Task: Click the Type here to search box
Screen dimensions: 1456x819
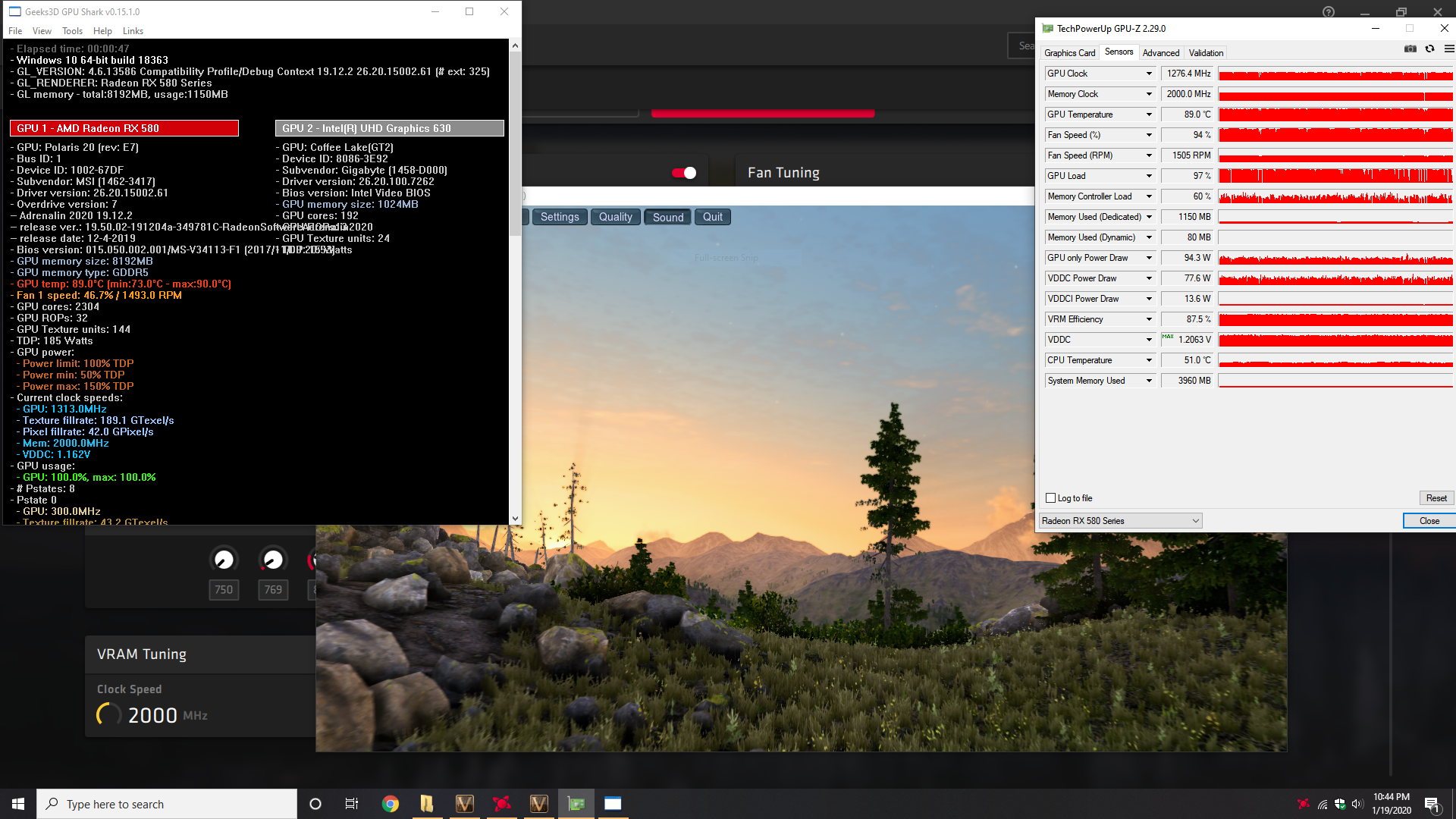Action: [167, 804]
